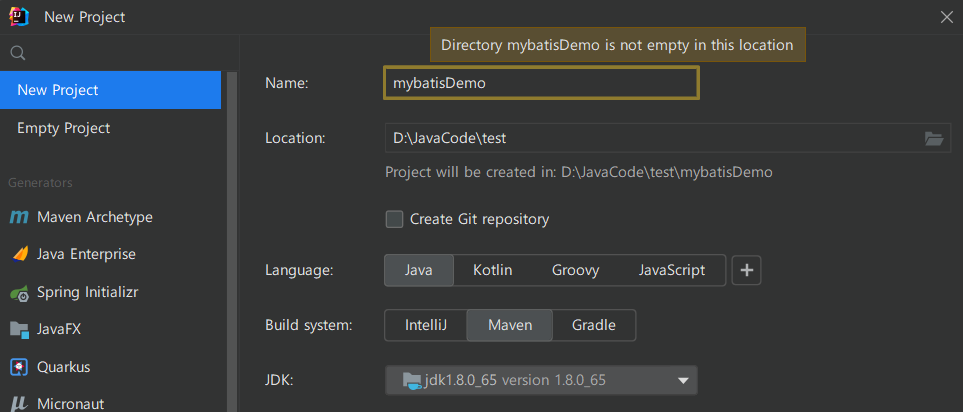Image resolution: width=963 pixels, height=412 pixels.
Task: Click the JavaFX generator icon
Action: pyautogui.click(x=19, y=329)
